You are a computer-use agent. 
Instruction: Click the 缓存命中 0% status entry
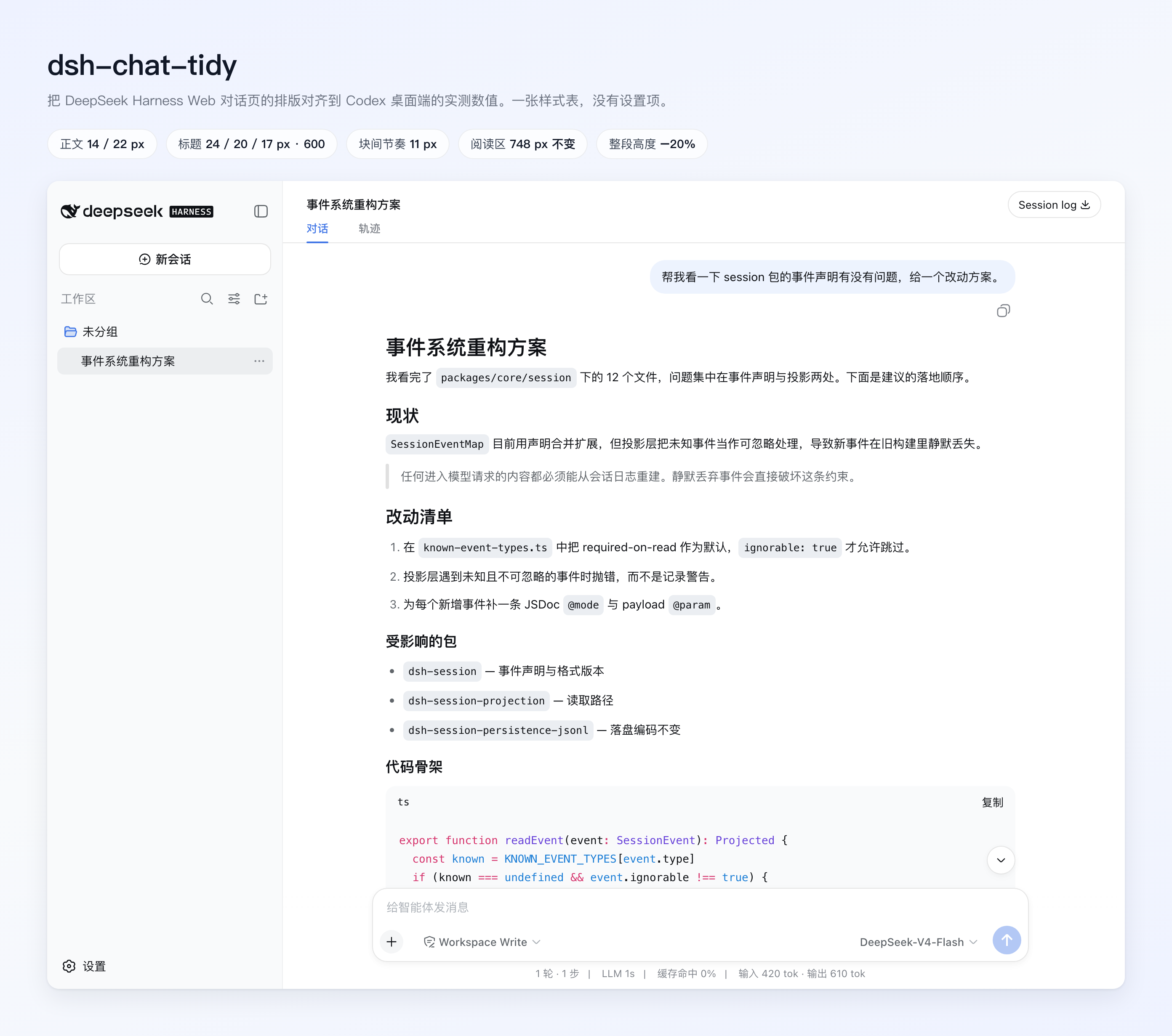click(x=686, y=974)
